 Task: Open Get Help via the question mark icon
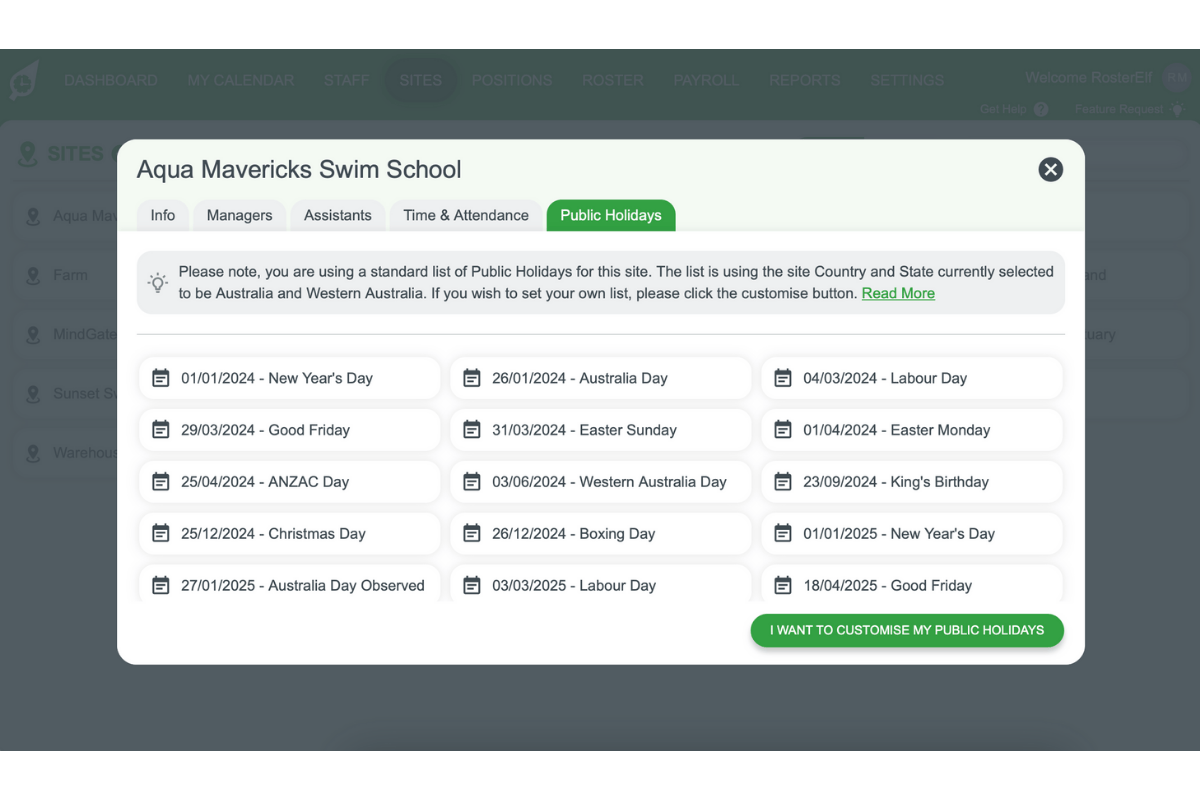tap(1041, 109)
